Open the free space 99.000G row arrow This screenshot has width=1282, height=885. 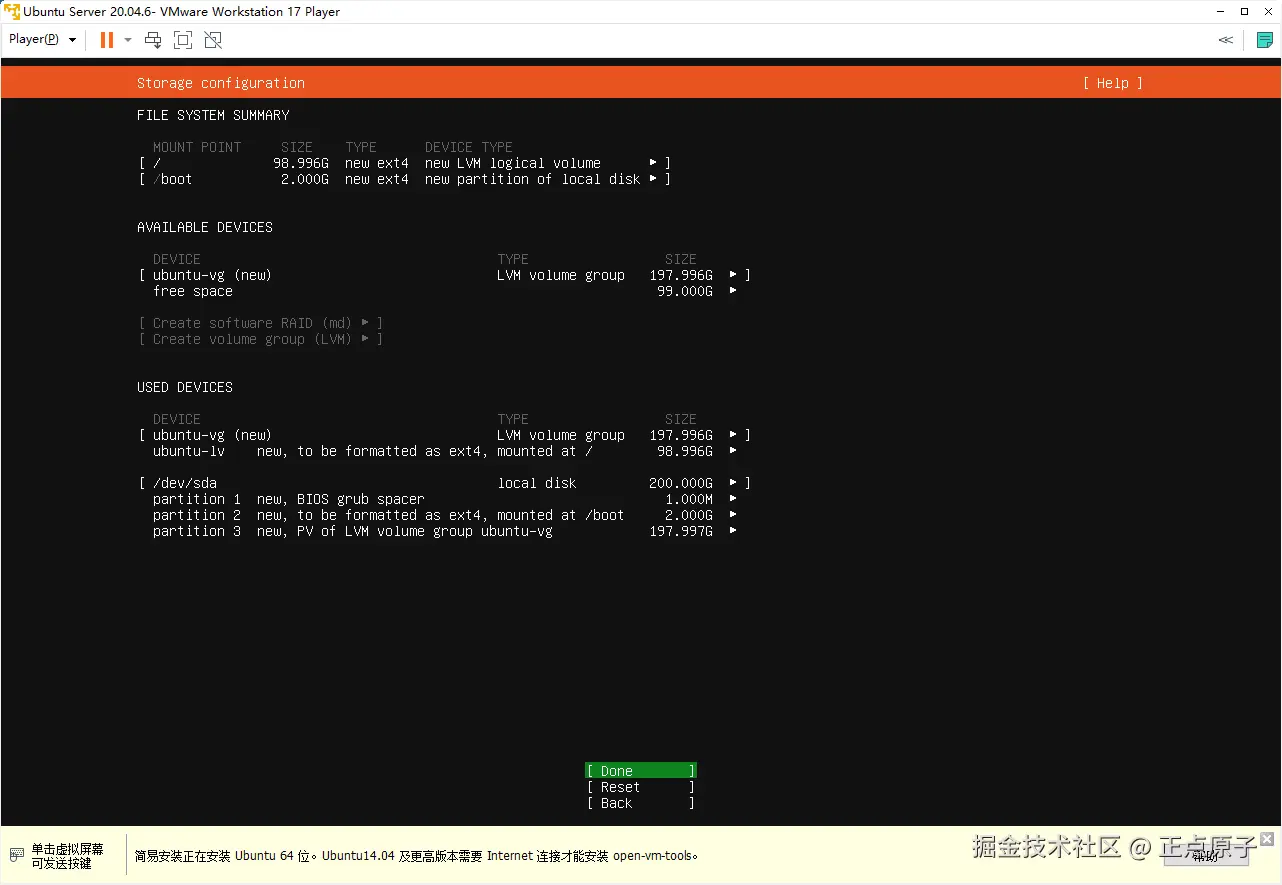point(733,291)
